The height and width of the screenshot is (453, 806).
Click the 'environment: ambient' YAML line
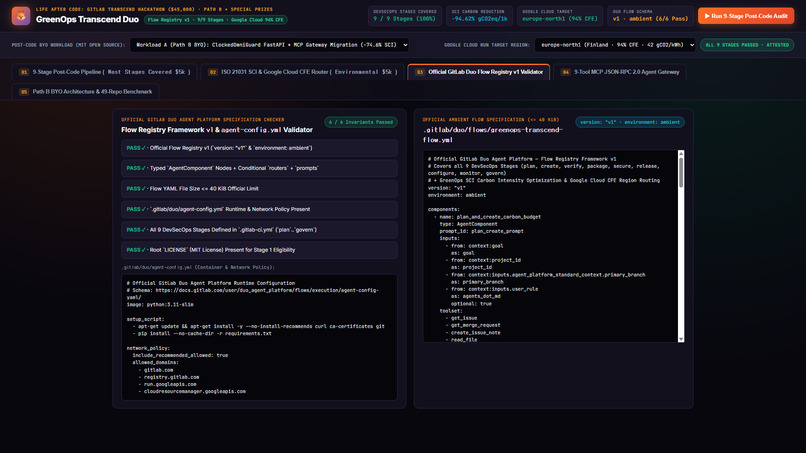(x=456, y=195)
